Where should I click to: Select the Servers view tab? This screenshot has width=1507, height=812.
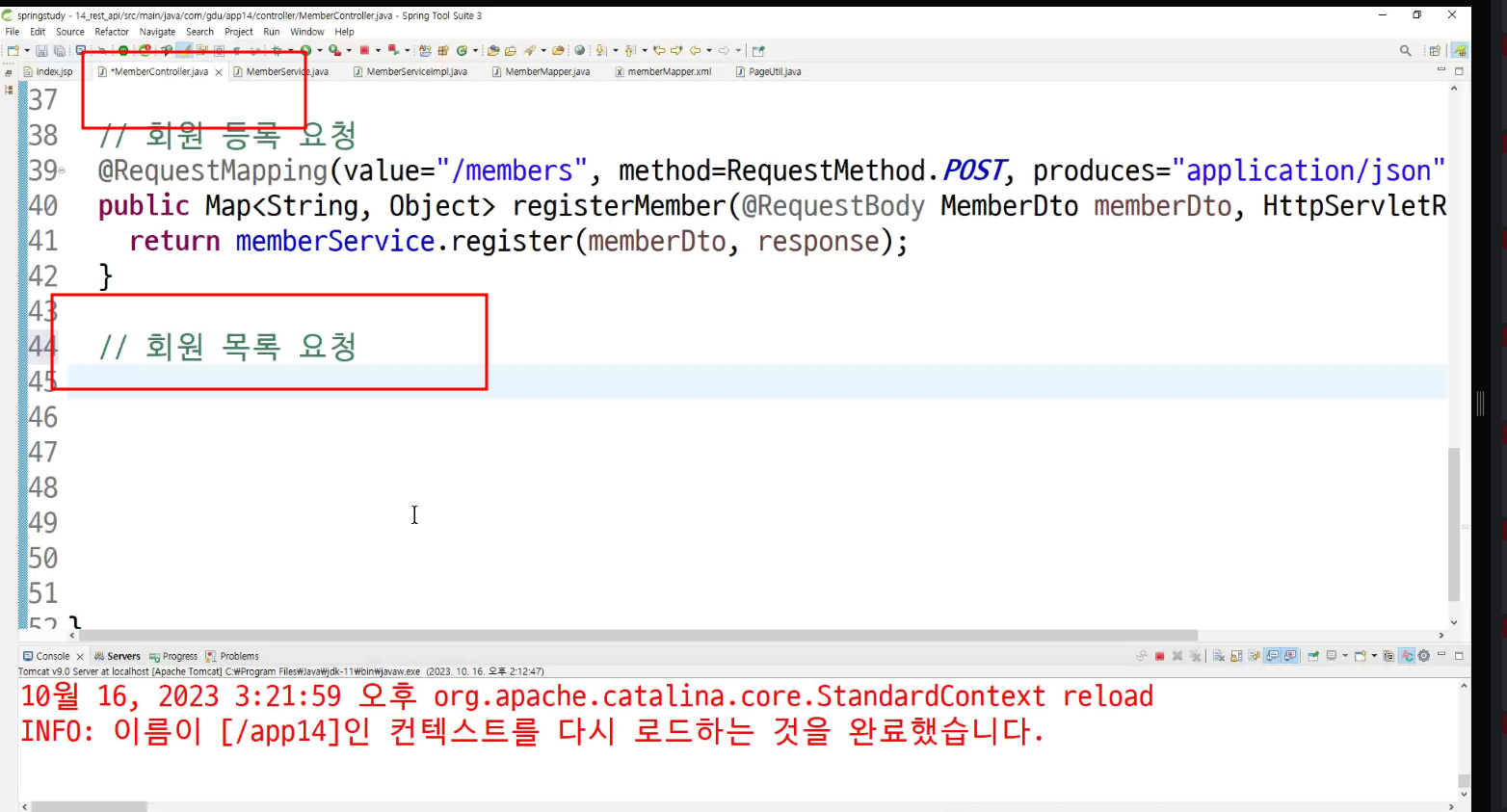pos(117,656)
